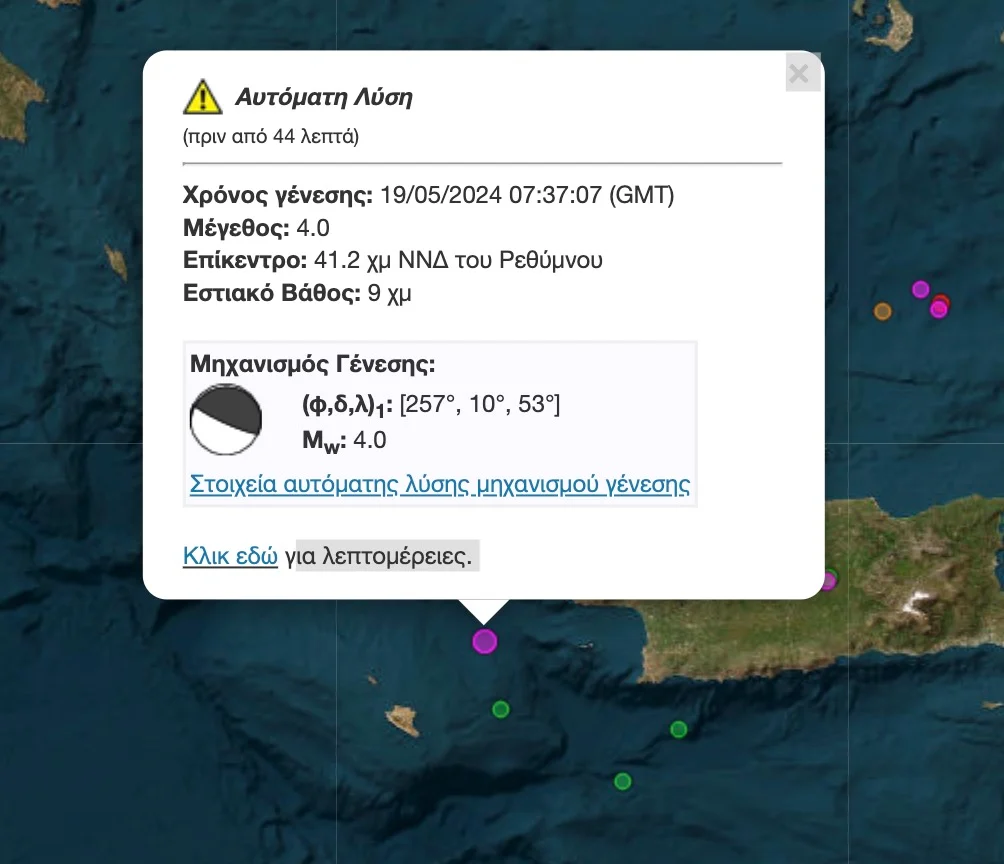This screenshot has width=1004, height=864.
Task: Select the red earthquake marker
Action: pos(943,300)
